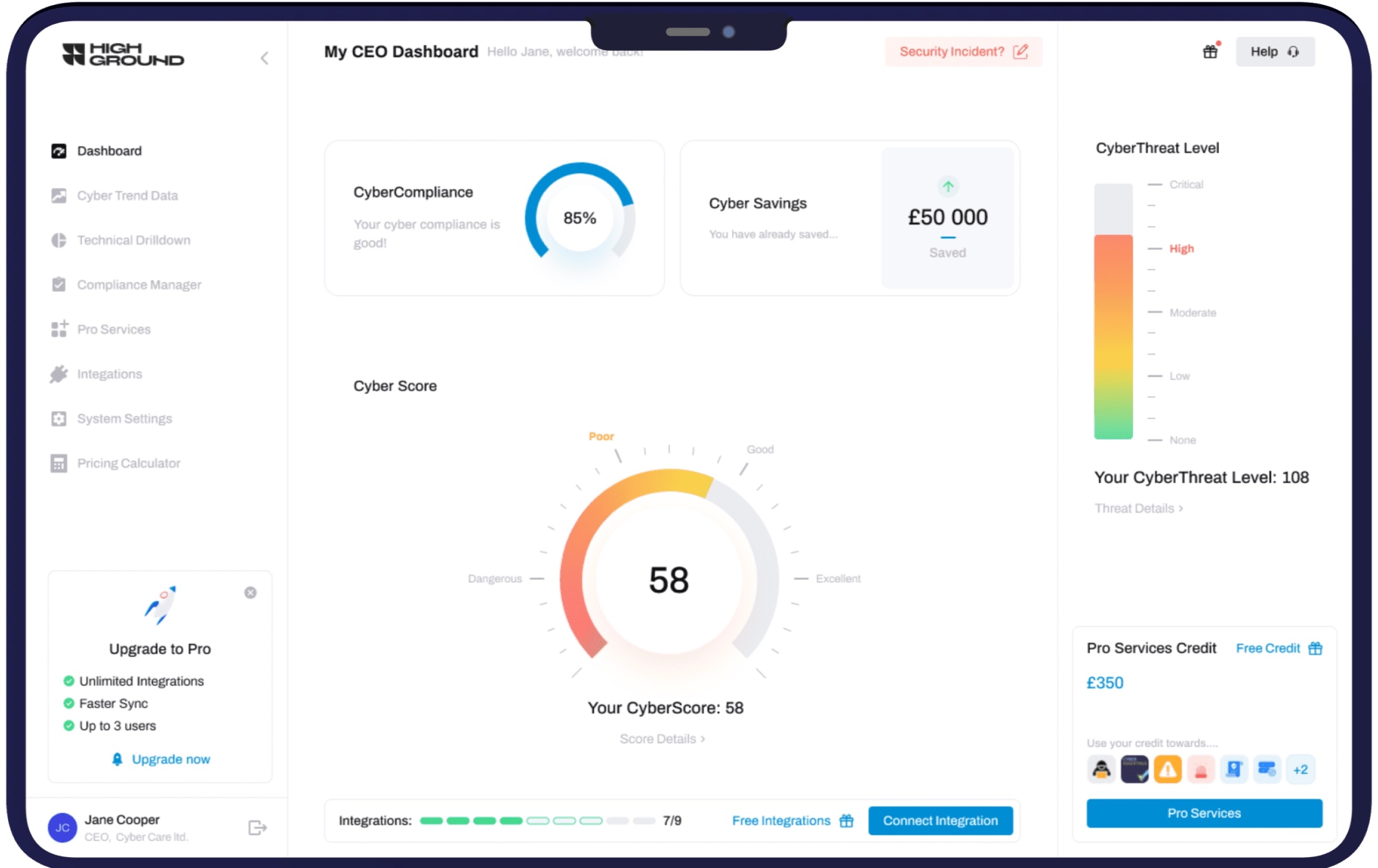Screen dimensions: 1378x868
Task: Open the Integrations page
Action: (x=110, y=374)
